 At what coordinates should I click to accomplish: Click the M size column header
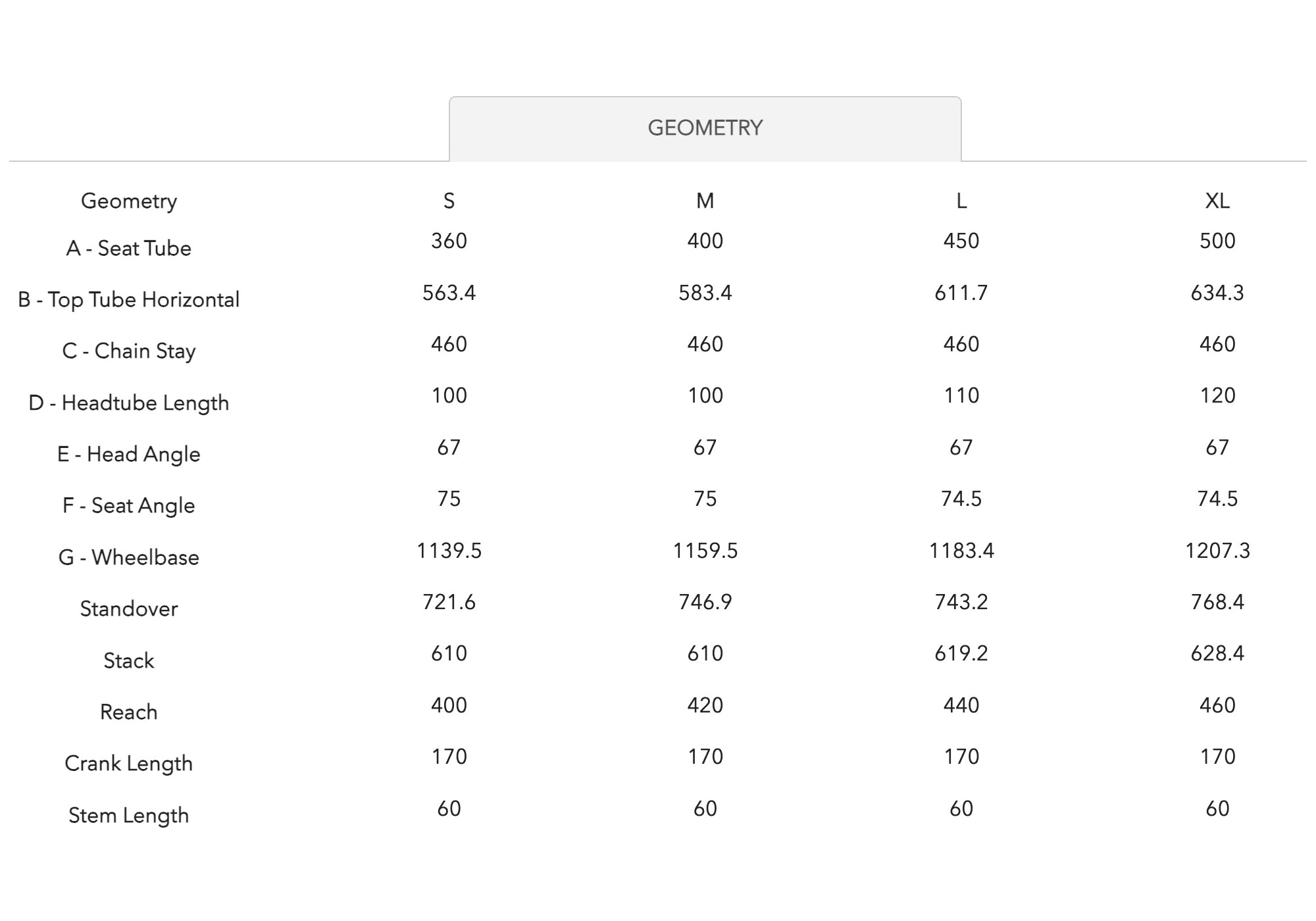(705, 201)
